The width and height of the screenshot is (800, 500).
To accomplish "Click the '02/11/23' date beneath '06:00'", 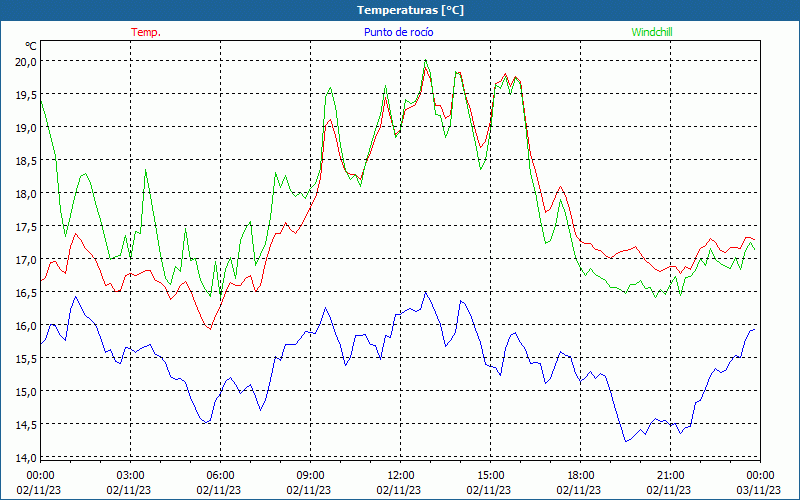I will click(x=219, y=490).
